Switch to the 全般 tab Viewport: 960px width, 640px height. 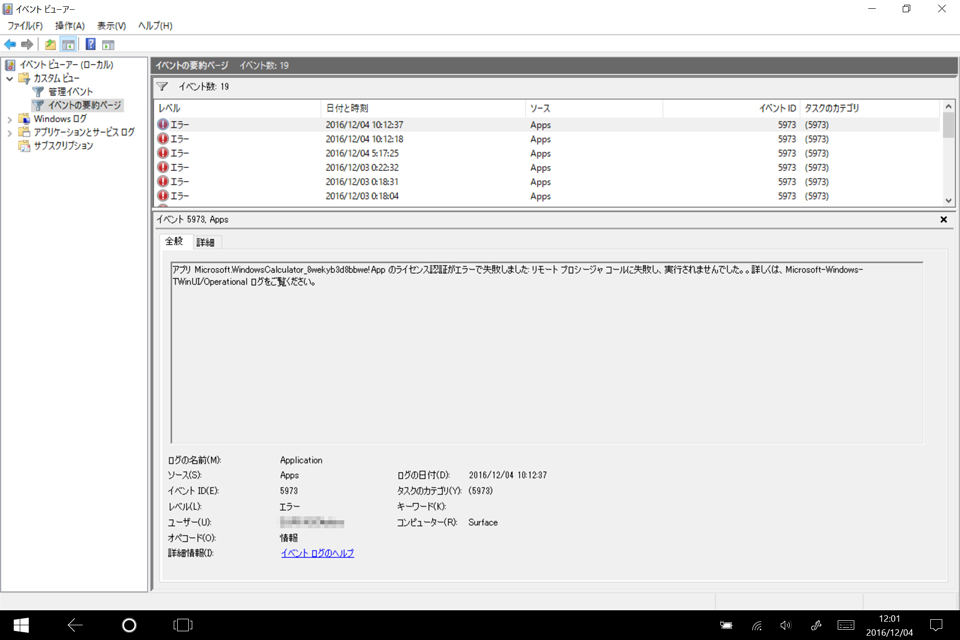174,241
